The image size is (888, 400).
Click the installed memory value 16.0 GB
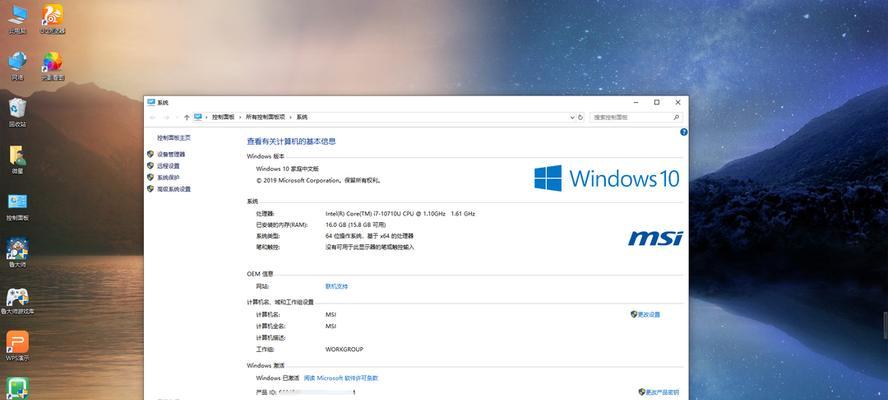tap(355, 225)
